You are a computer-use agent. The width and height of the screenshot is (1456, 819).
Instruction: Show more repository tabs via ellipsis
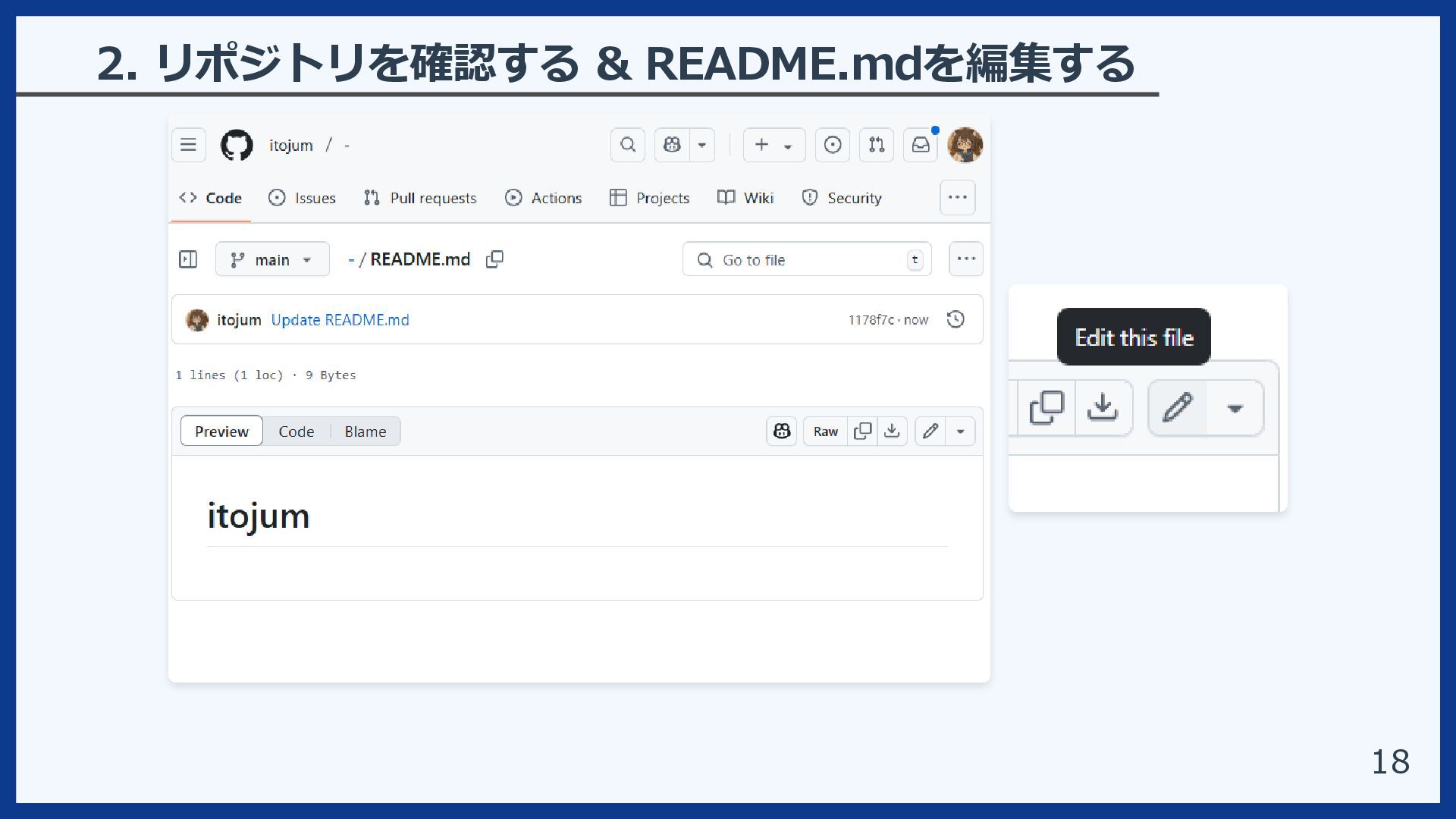coord(958,197)
